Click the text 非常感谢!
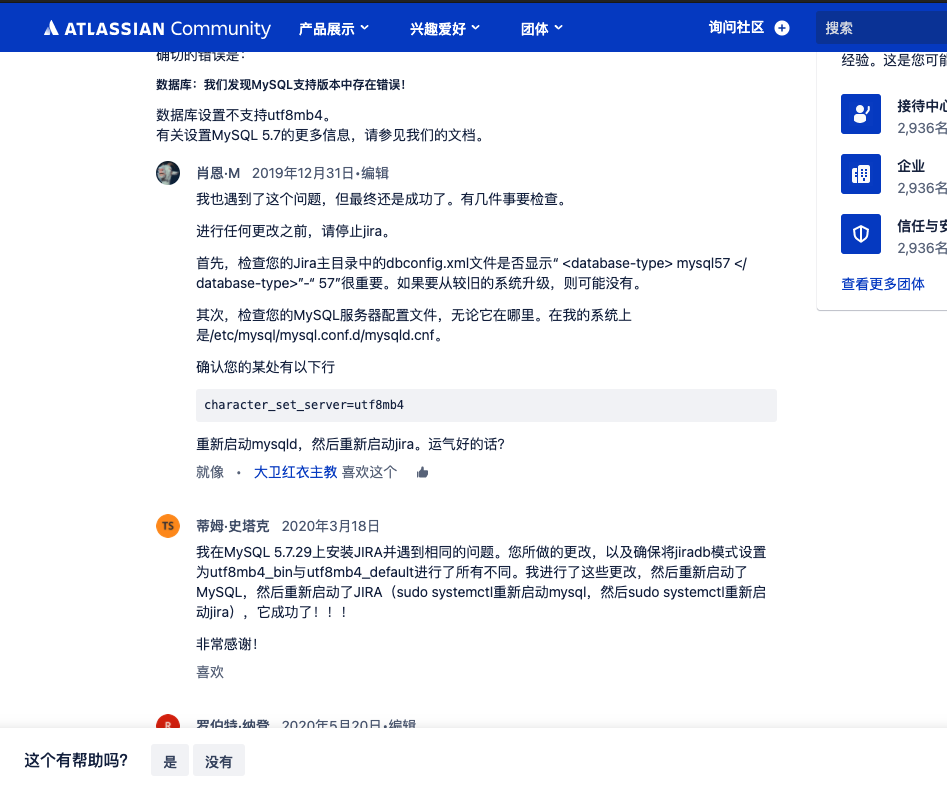 point(227,644)
